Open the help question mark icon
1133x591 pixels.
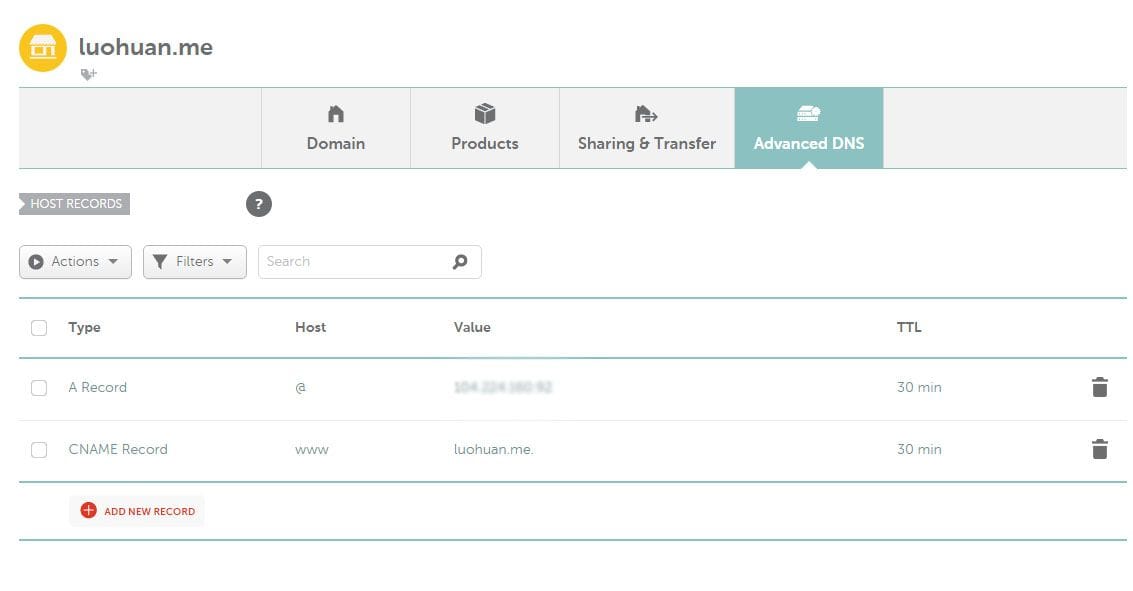click(x=259, y=204)
